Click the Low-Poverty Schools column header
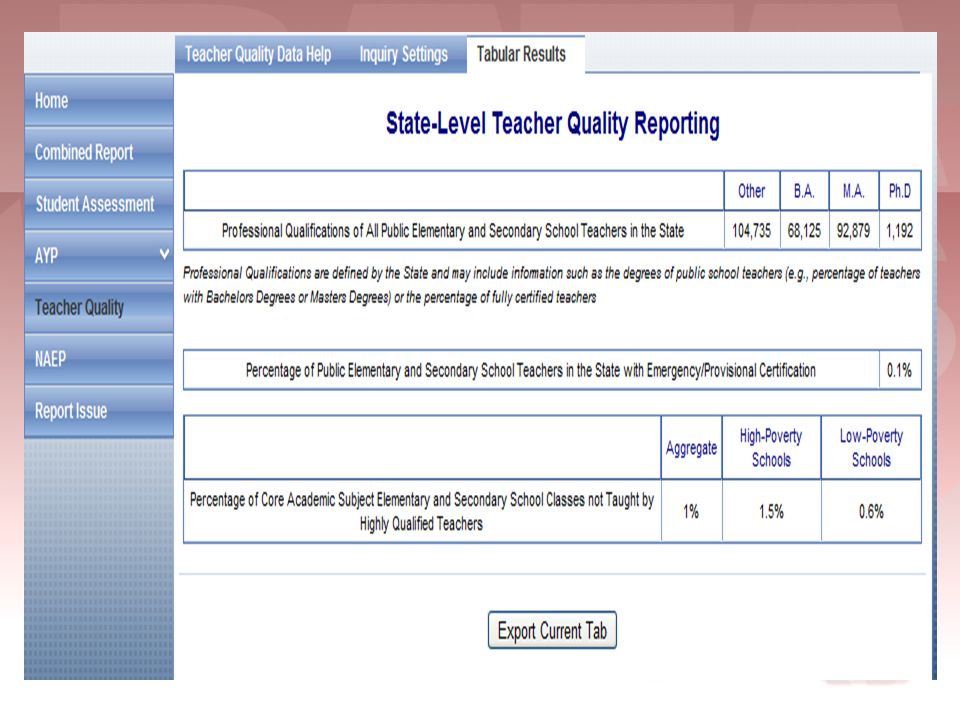 [x=871, y=448]
